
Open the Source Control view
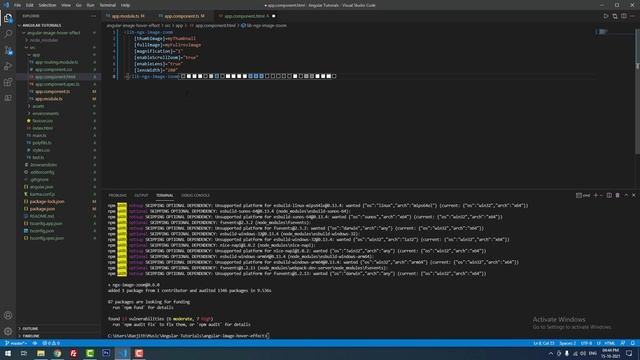tap(8, 50)
